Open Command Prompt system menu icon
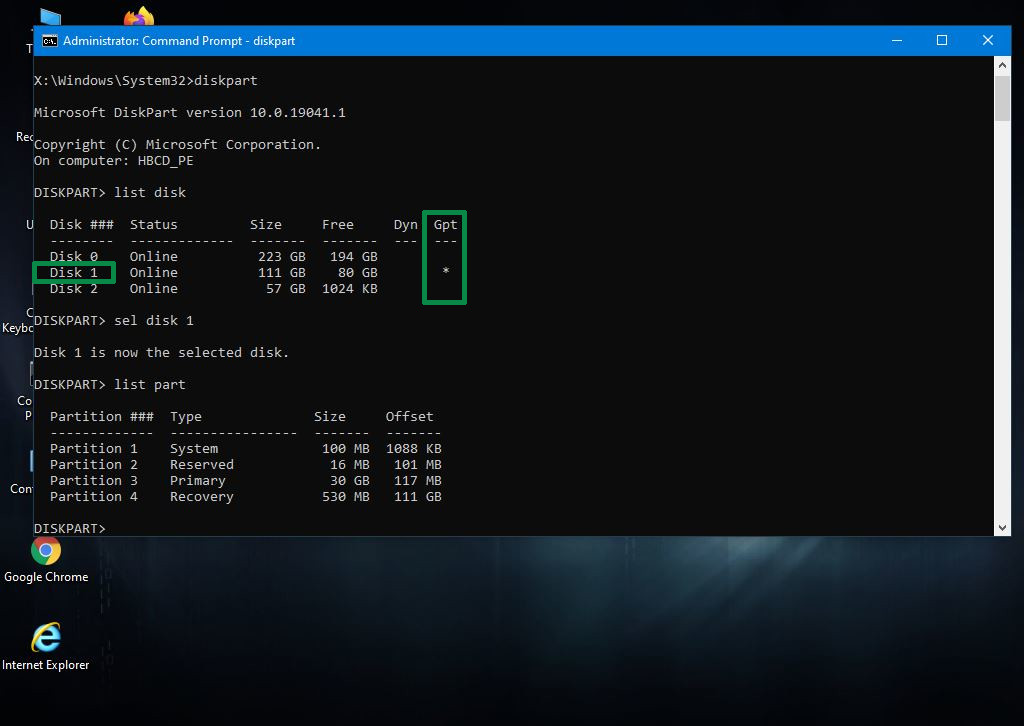 [48, 41]
